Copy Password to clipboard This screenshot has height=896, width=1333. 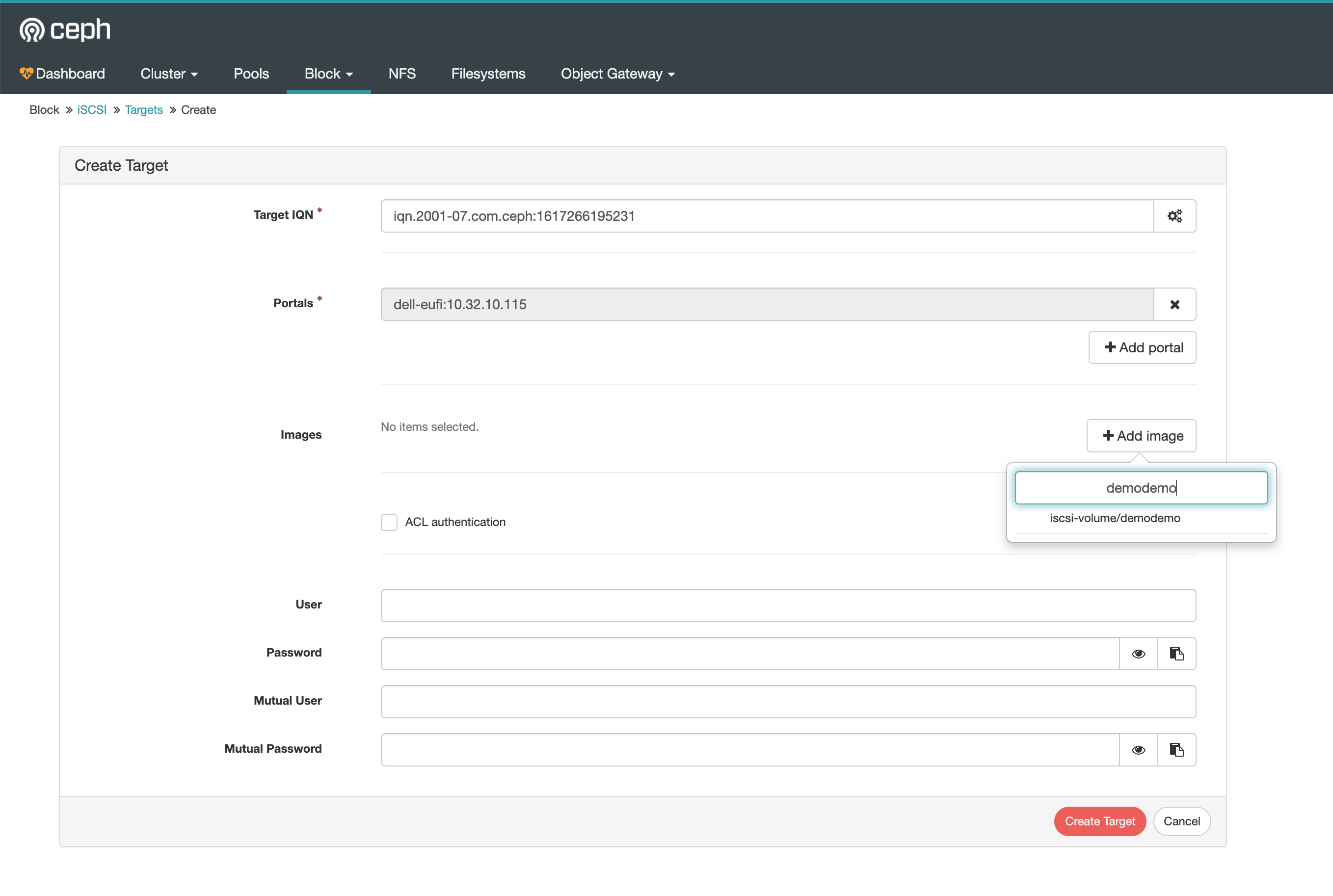(1176, 654)
